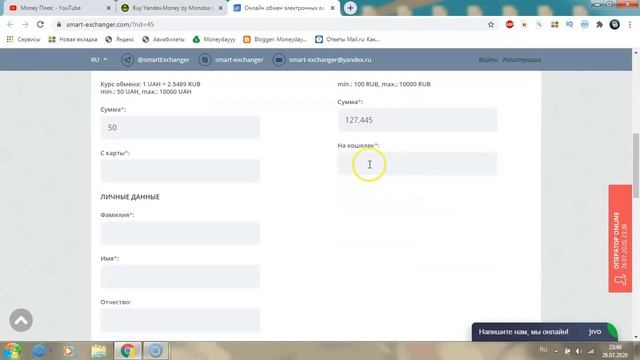The height and width of the screenshot is (360, 640).
Task: Open the Windows Start button
Action: 12,351
